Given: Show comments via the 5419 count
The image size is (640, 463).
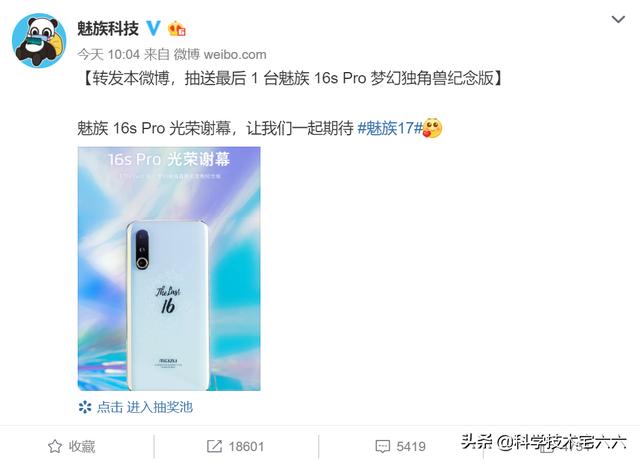Looking at the screenshot, I should tap(411, 447).
